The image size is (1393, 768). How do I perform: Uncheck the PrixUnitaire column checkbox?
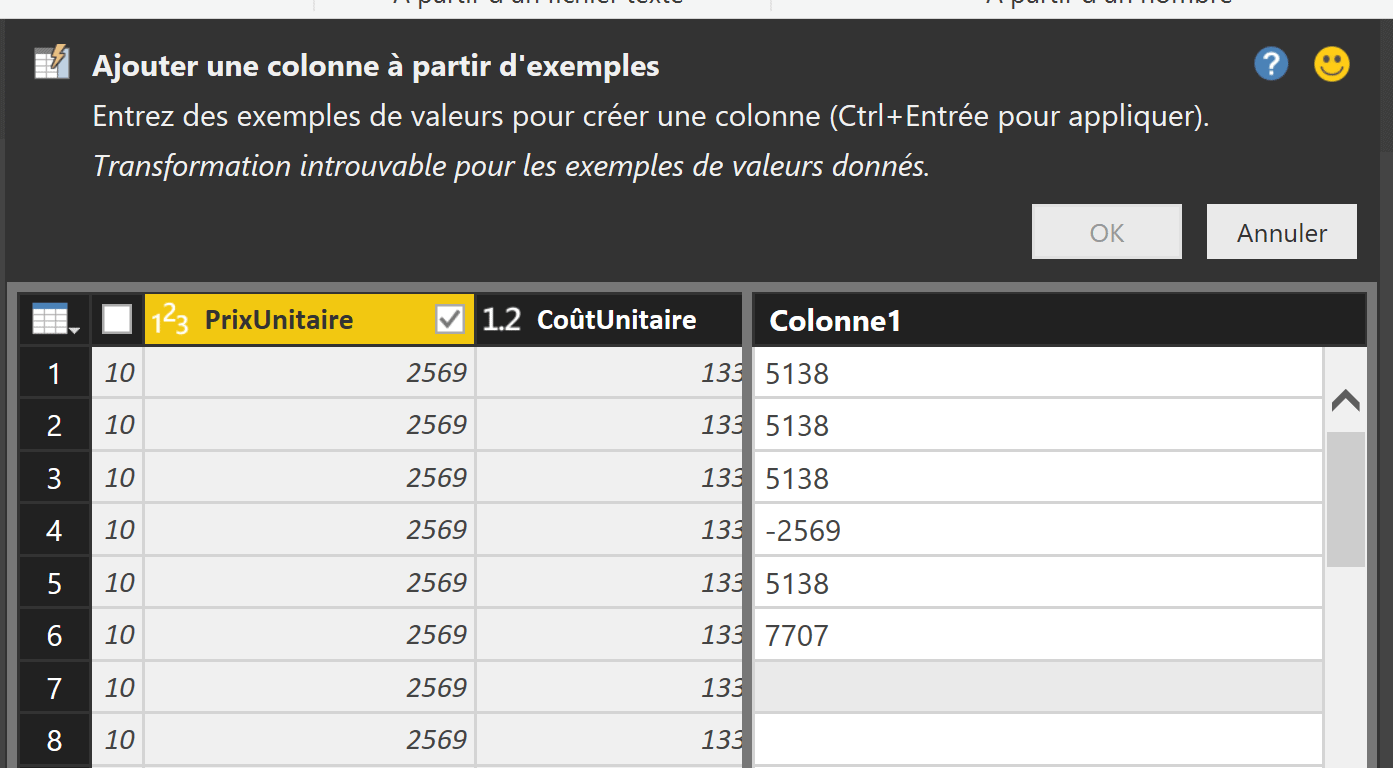tap(450, 319)
